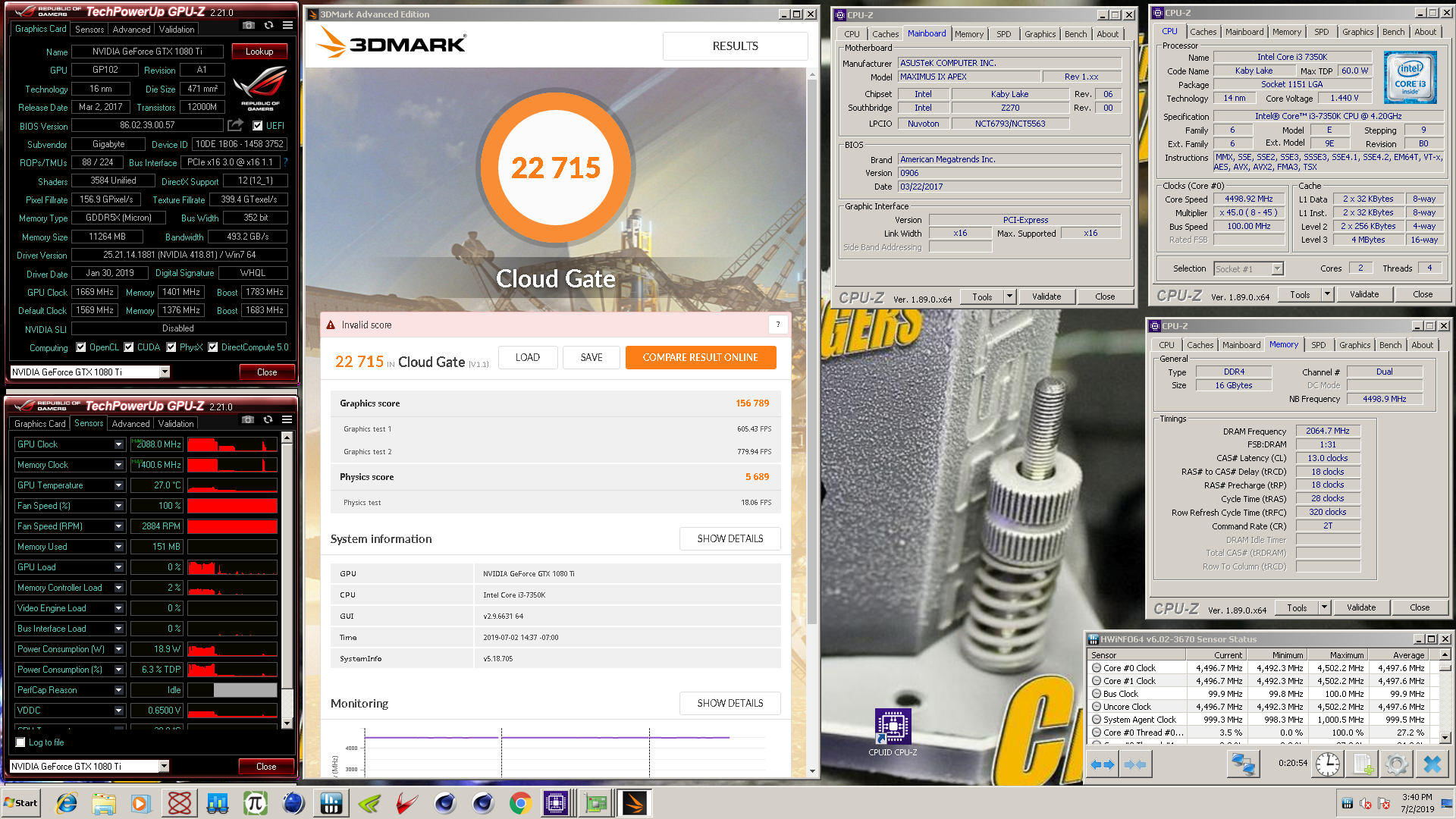Click volume icon in system tray
Image resolution: width=1456 pixels, height=819 pixels.
tap(1366, 803)
